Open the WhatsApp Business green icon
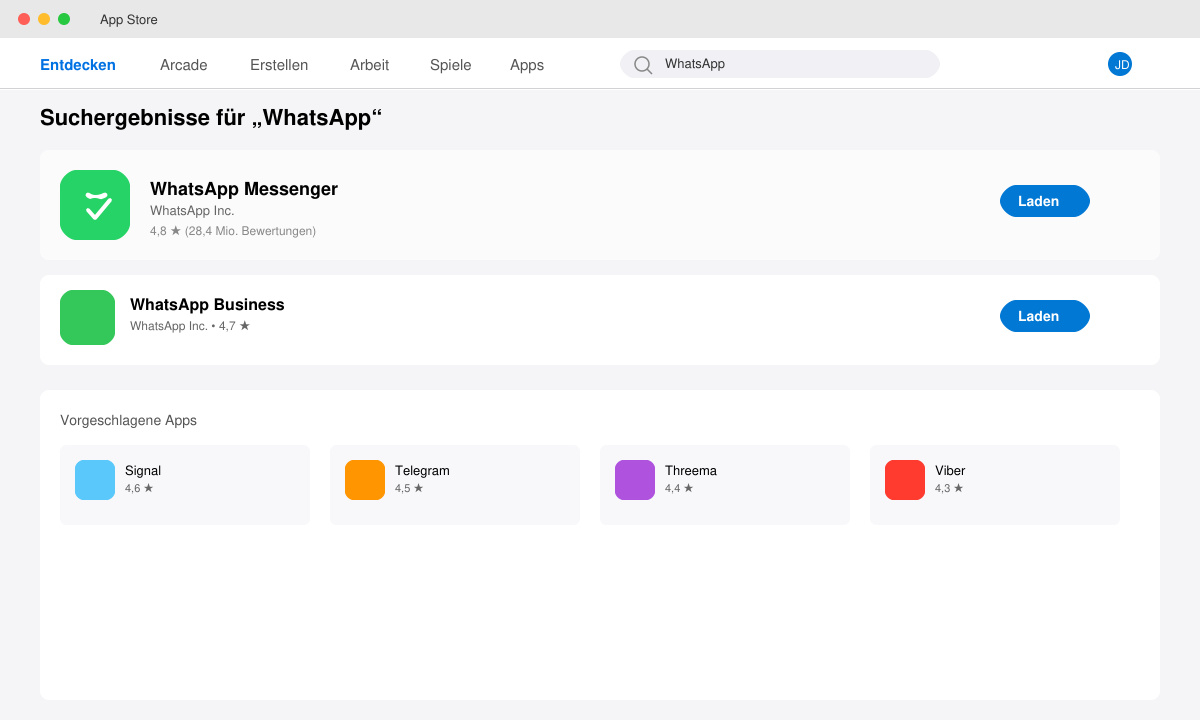 click(87, 317)
